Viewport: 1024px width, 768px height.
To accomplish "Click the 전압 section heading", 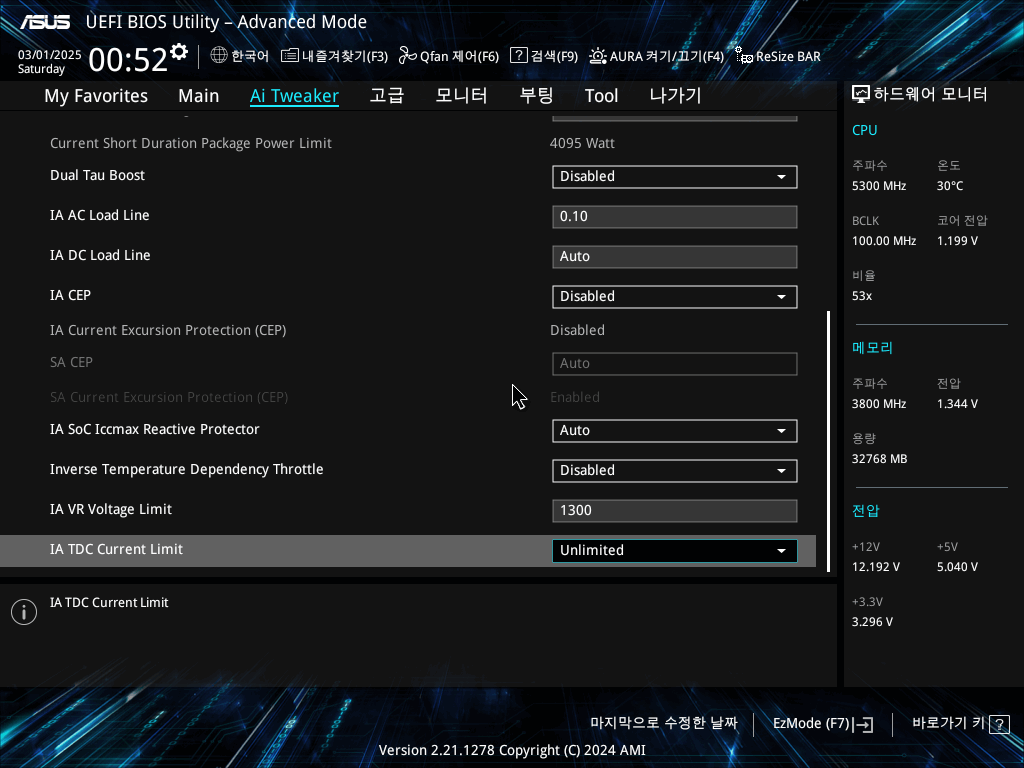I will click(x=865, y=511).
